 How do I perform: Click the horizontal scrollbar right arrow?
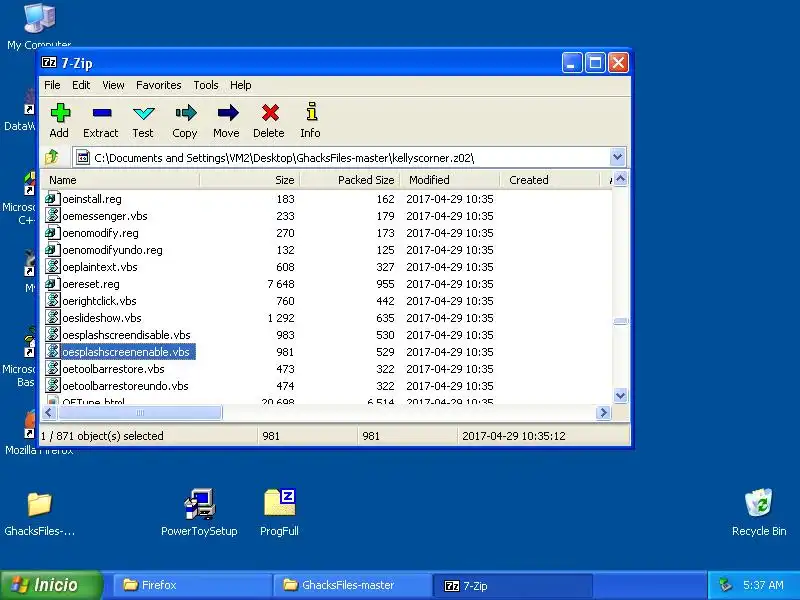604,412
